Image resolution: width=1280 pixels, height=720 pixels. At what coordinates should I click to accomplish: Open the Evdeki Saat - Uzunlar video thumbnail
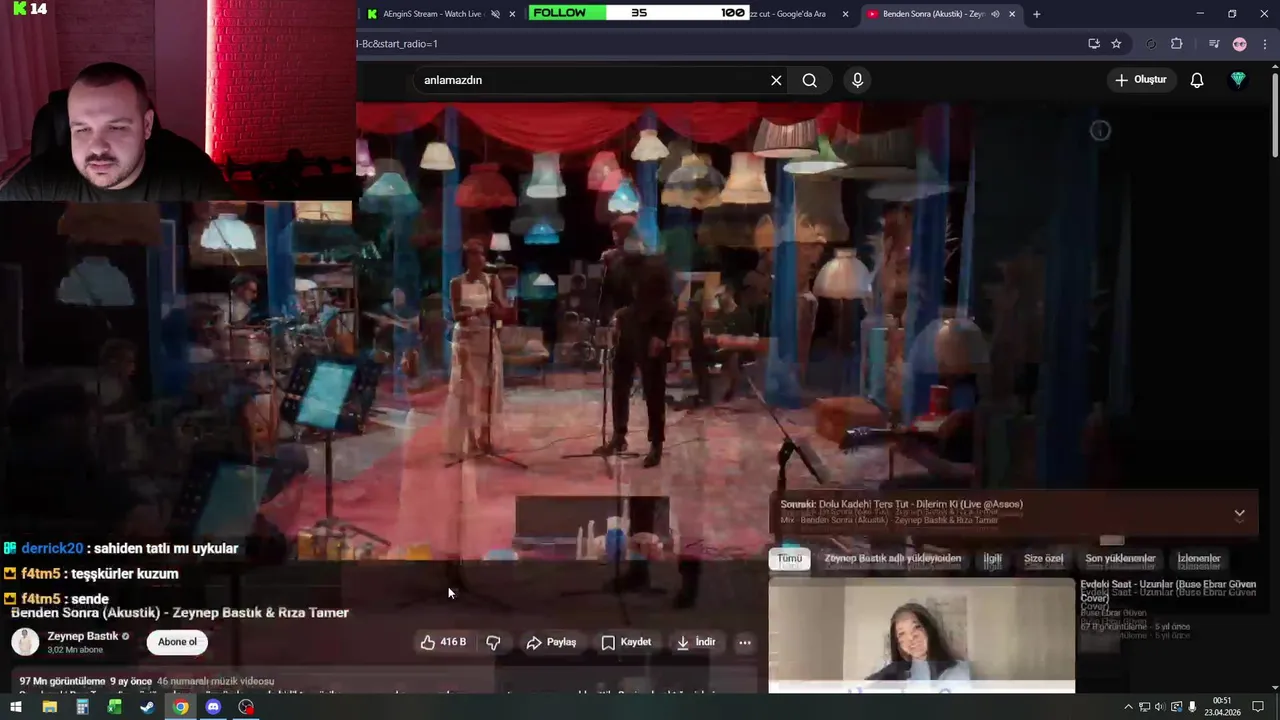(x=922, y=636)
